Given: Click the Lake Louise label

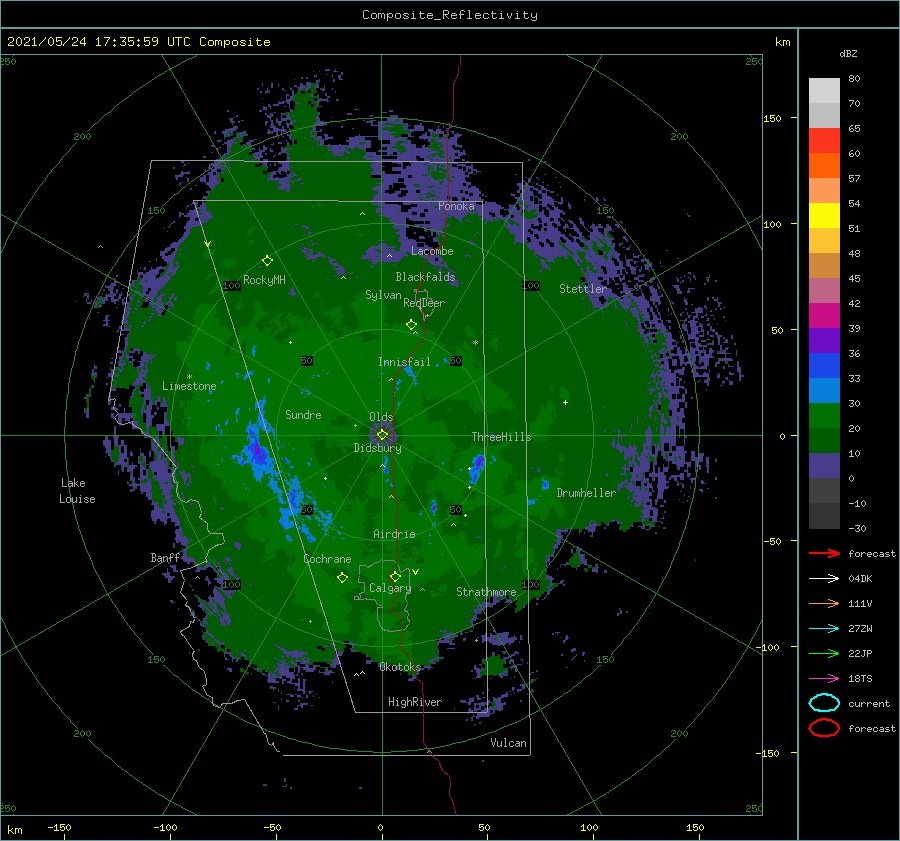Looking at the screenshot, I should click(x=77, y=491).
